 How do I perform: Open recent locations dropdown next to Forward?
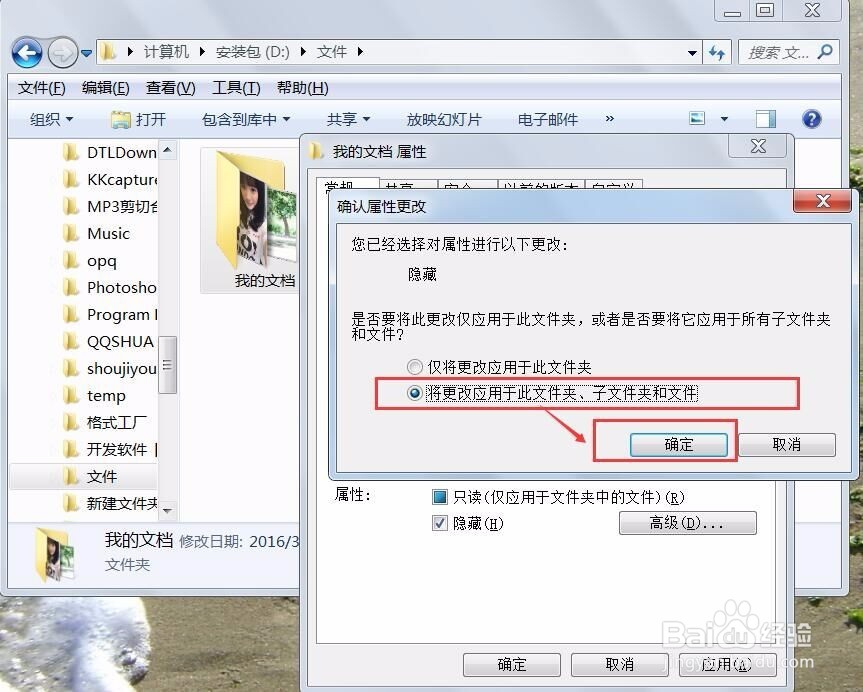click(x=86, y=53)
